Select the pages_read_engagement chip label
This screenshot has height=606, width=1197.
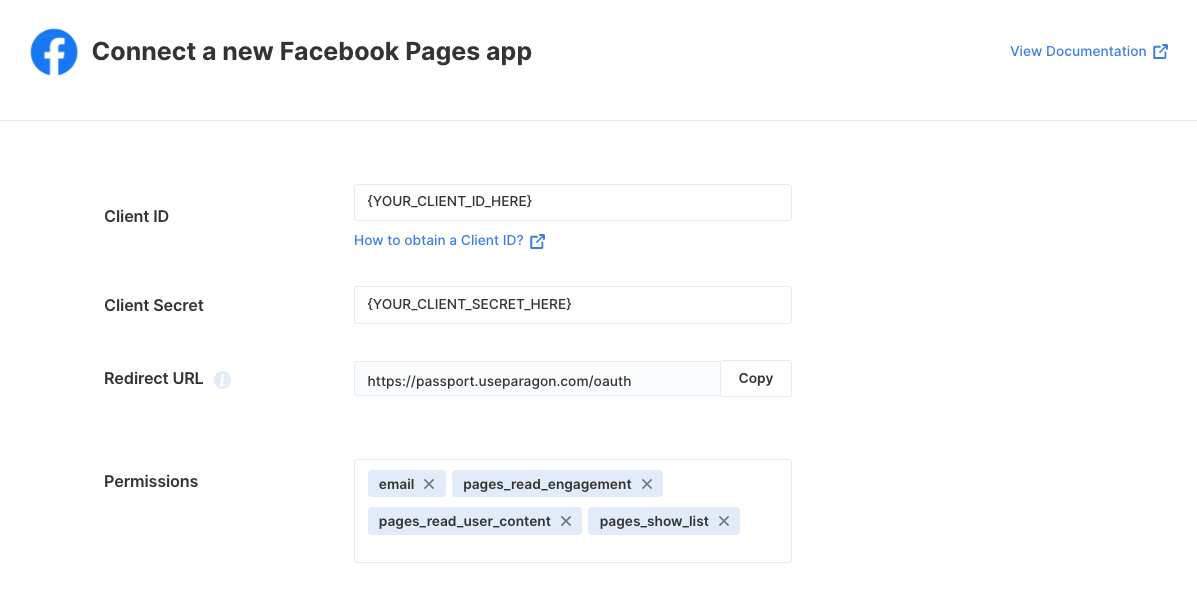[547, 484]
